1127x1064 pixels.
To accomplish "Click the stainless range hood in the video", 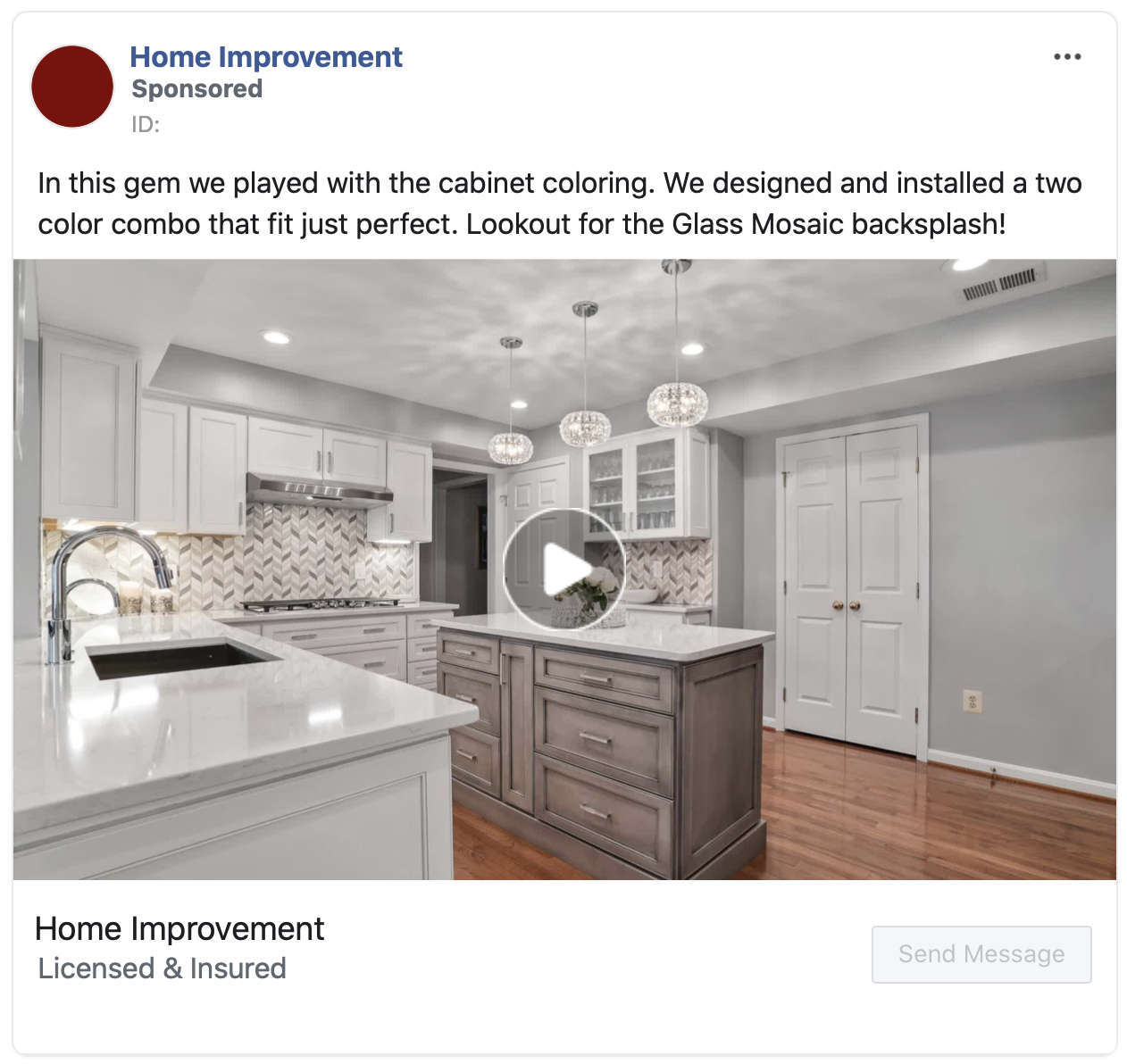I will pyautogui.click(x=319, y=490).
